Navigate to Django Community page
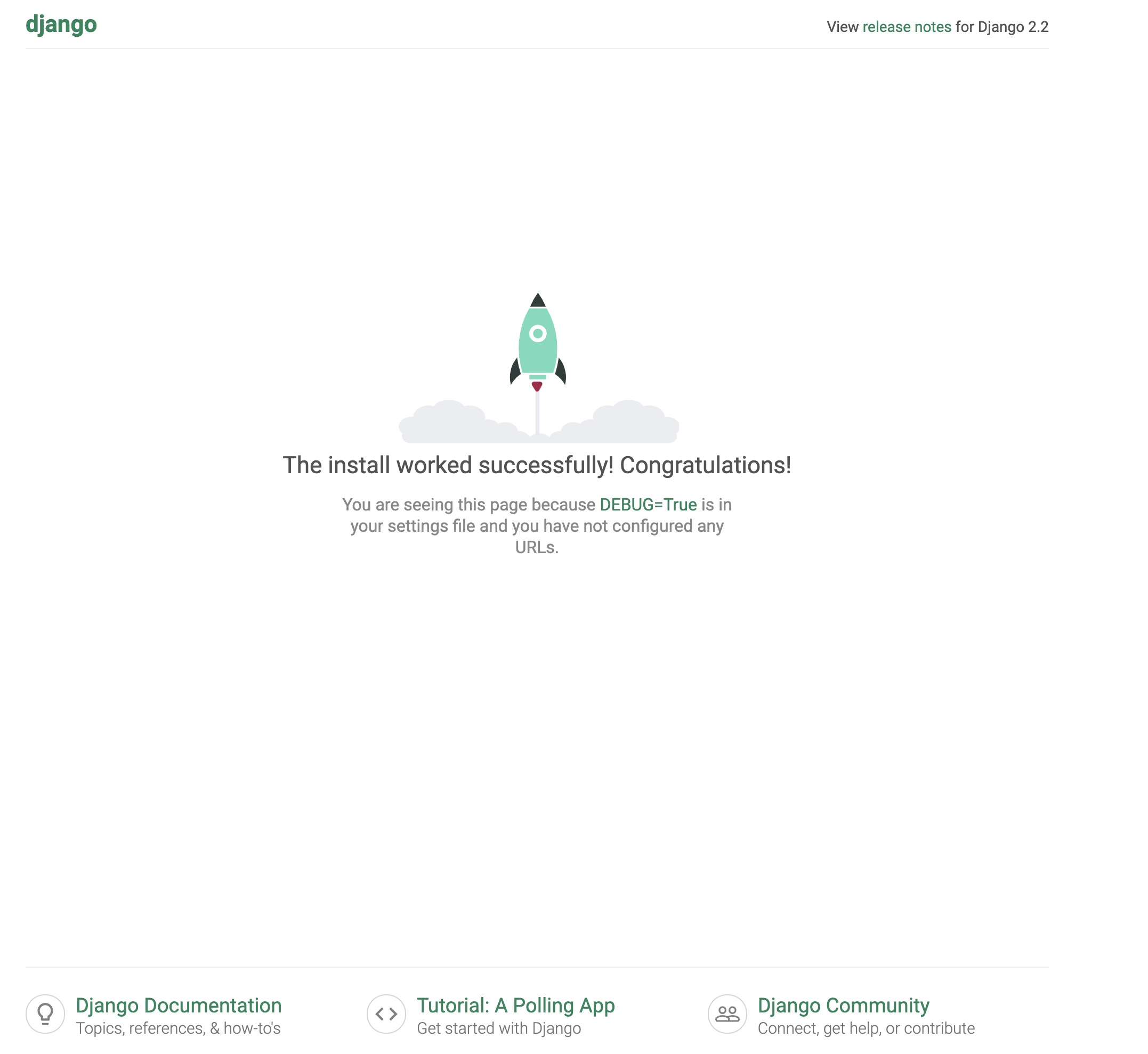Screen dimensions: 1148x1054 tap(843, 1005)
